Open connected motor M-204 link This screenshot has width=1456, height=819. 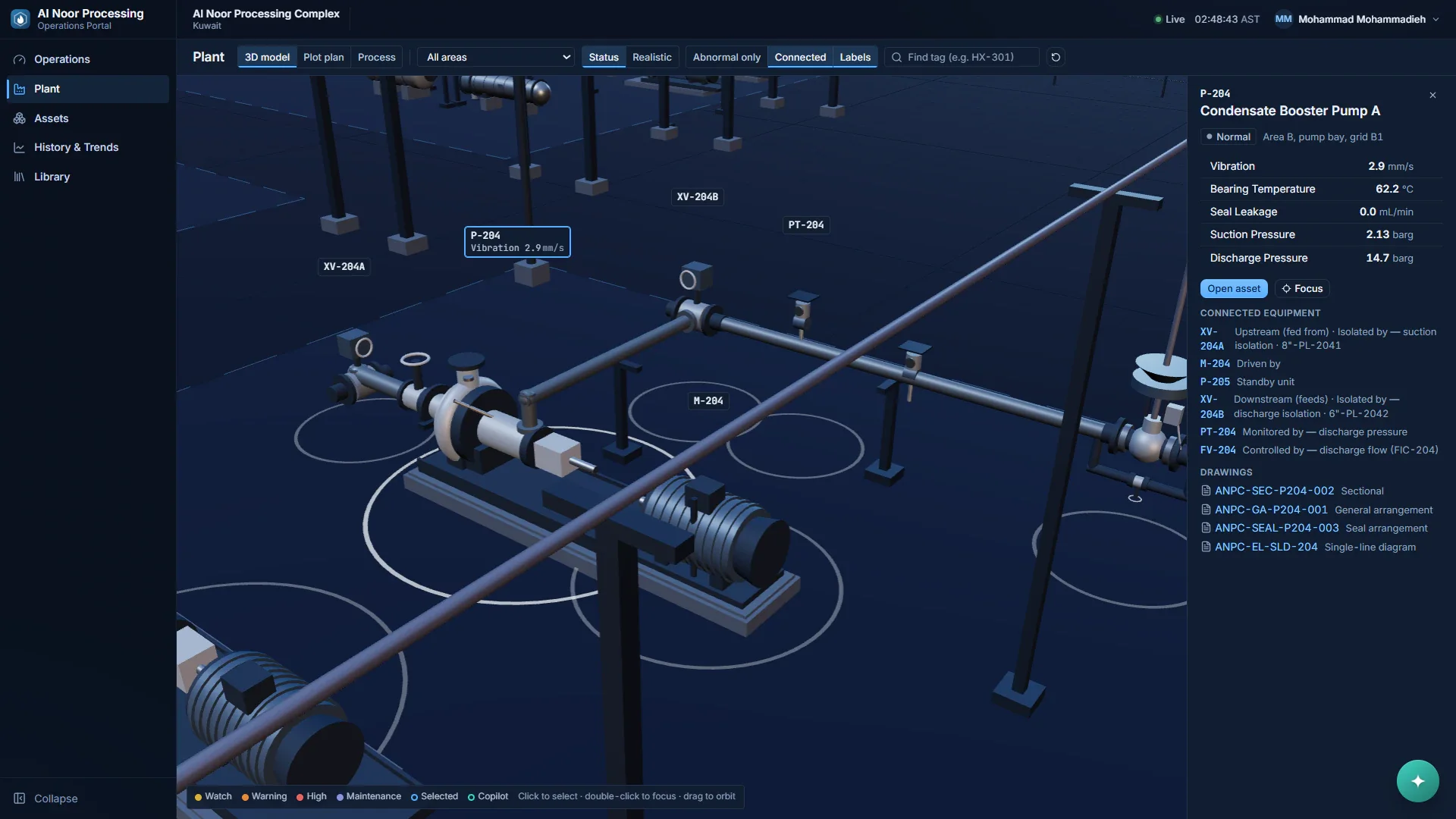coord(1215,364)
